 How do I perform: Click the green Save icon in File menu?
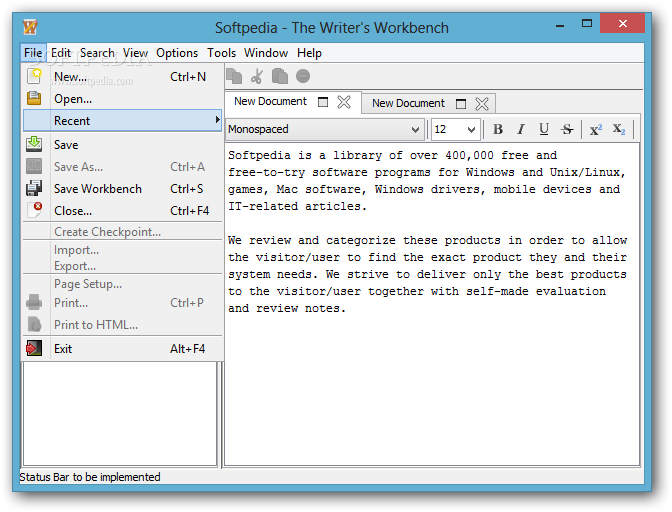[x=34, y=144]
